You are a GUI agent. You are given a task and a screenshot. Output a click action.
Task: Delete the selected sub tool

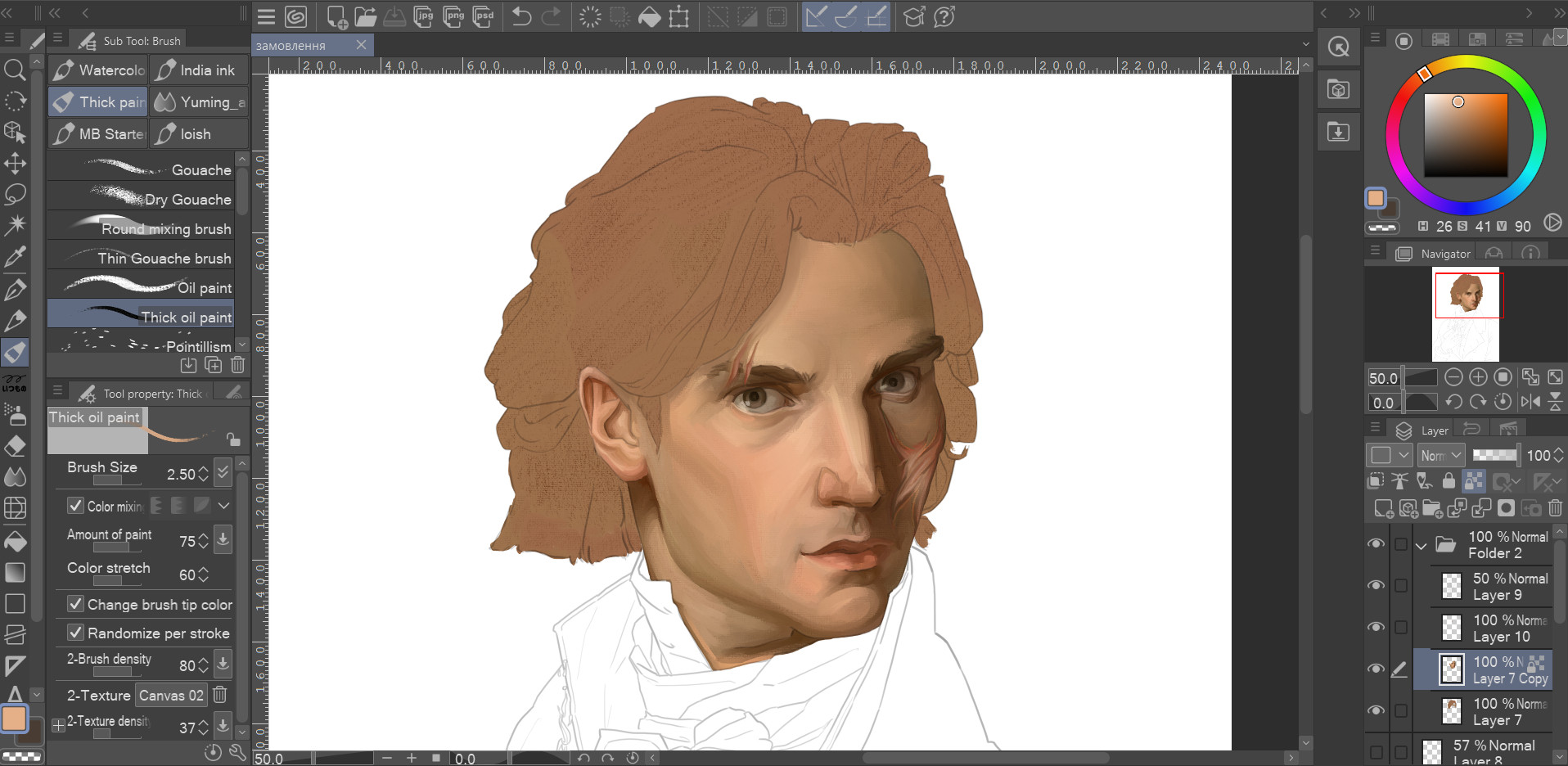pyautogui.click(x=237, y=365)
